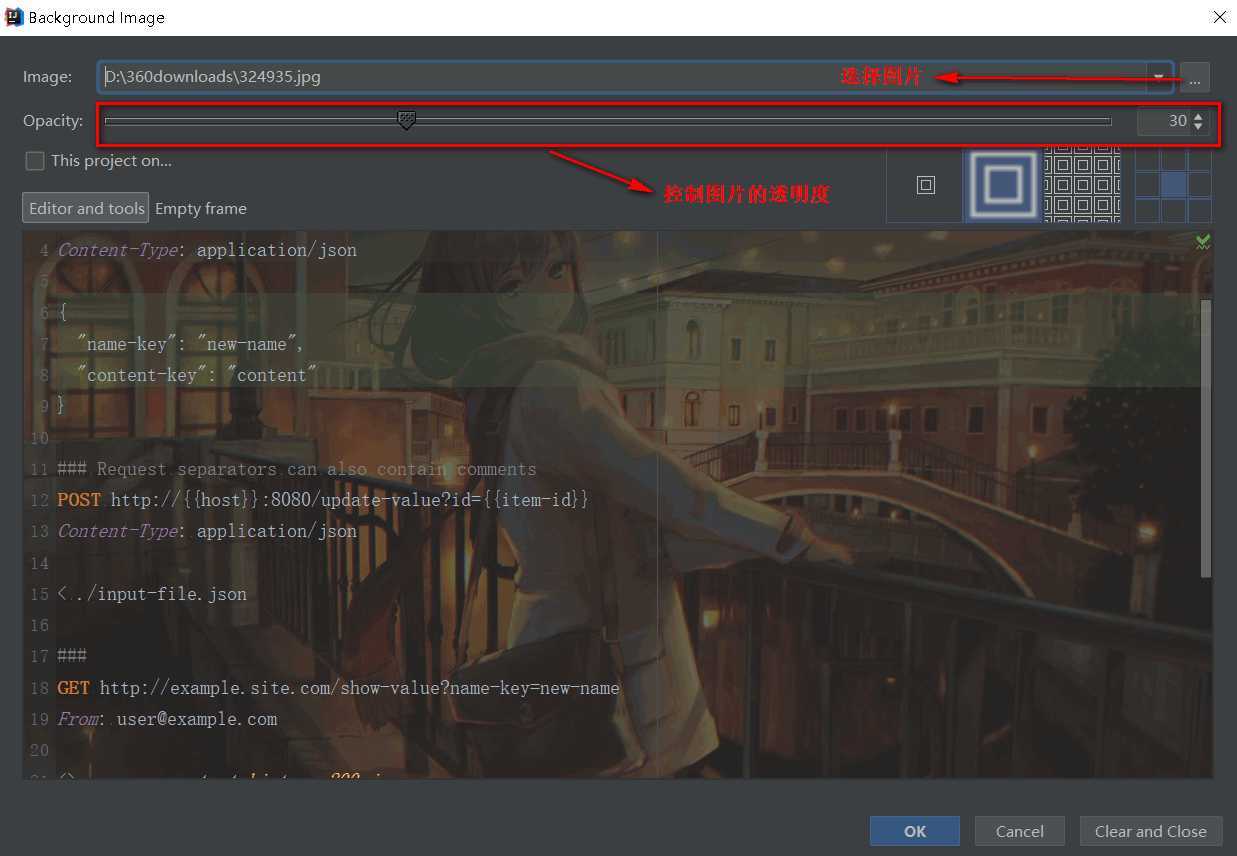Click the browse "..." button for the image
The width and height of the screenshot is (1237, 856).
[1195, 77]
